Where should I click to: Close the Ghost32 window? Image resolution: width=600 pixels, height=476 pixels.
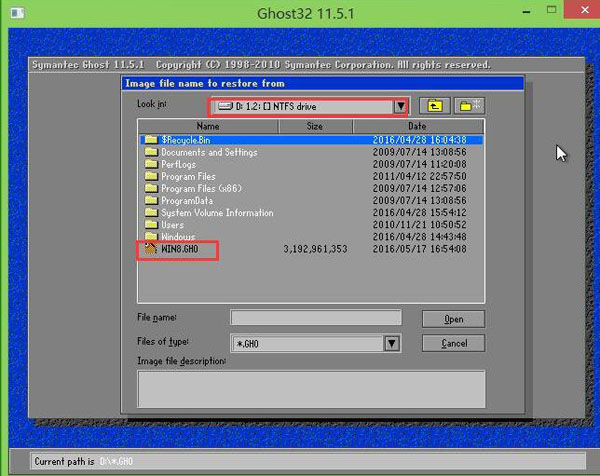584,10
